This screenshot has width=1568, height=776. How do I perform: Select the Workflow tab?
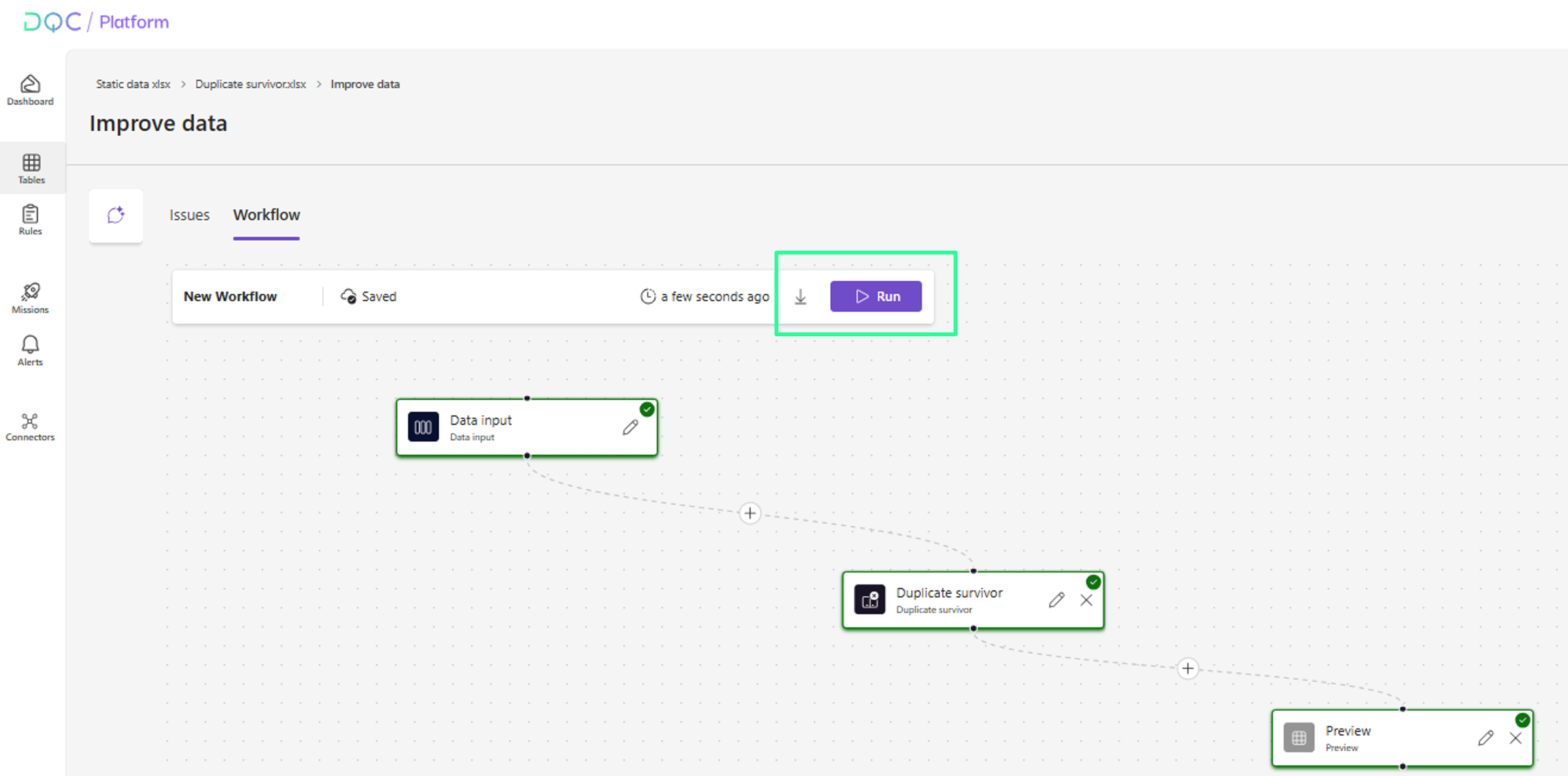266,215
